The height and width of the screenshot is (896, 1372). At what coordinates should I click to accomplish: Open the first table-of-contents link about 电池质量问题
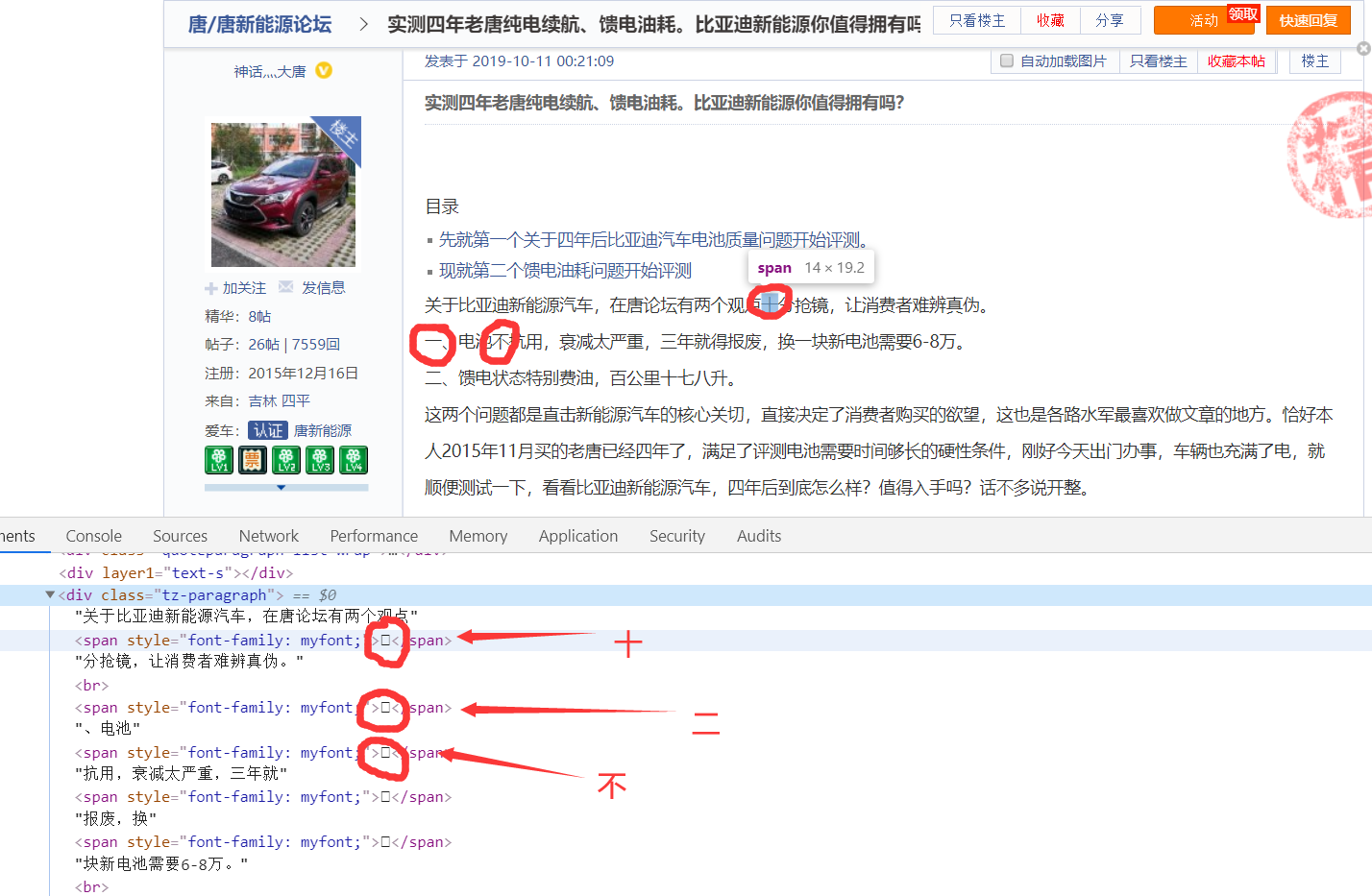tap(654, 239)
